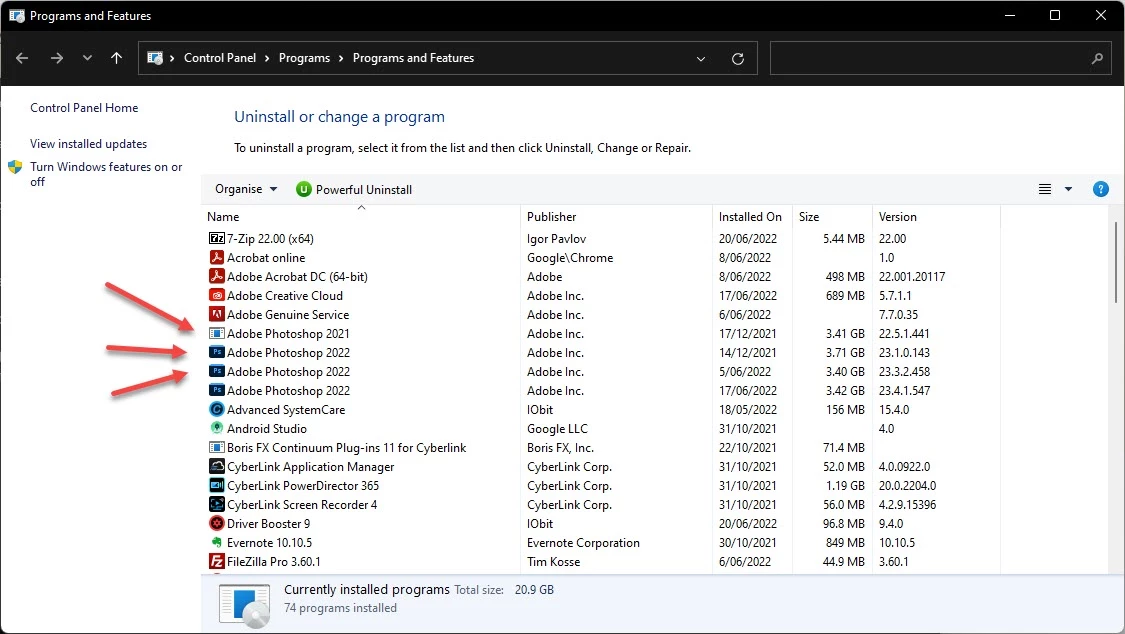Click the search Control Panel field

click(941, 58)
